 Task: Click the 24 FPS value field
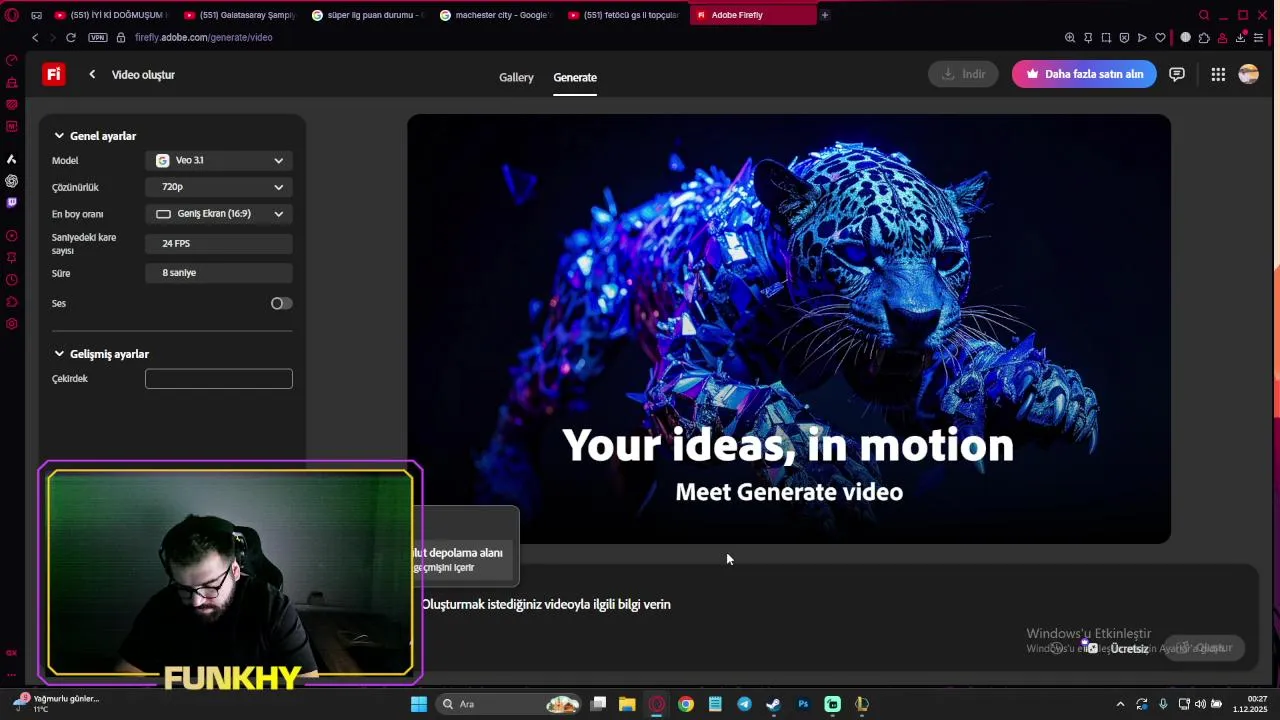pos(219,244)
